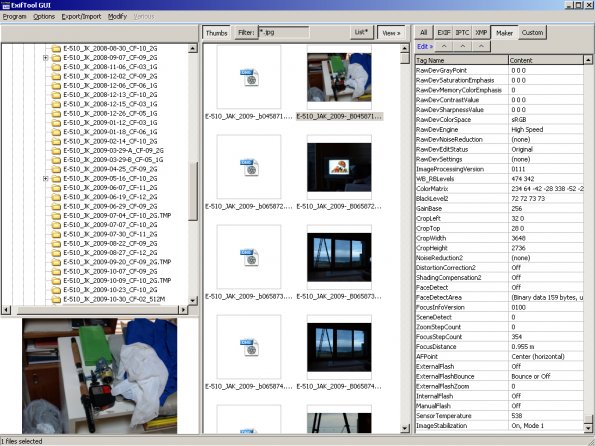The image size is (595, 446).
Task: Select the FocusDistance row
Action: (x=499, y=347)
